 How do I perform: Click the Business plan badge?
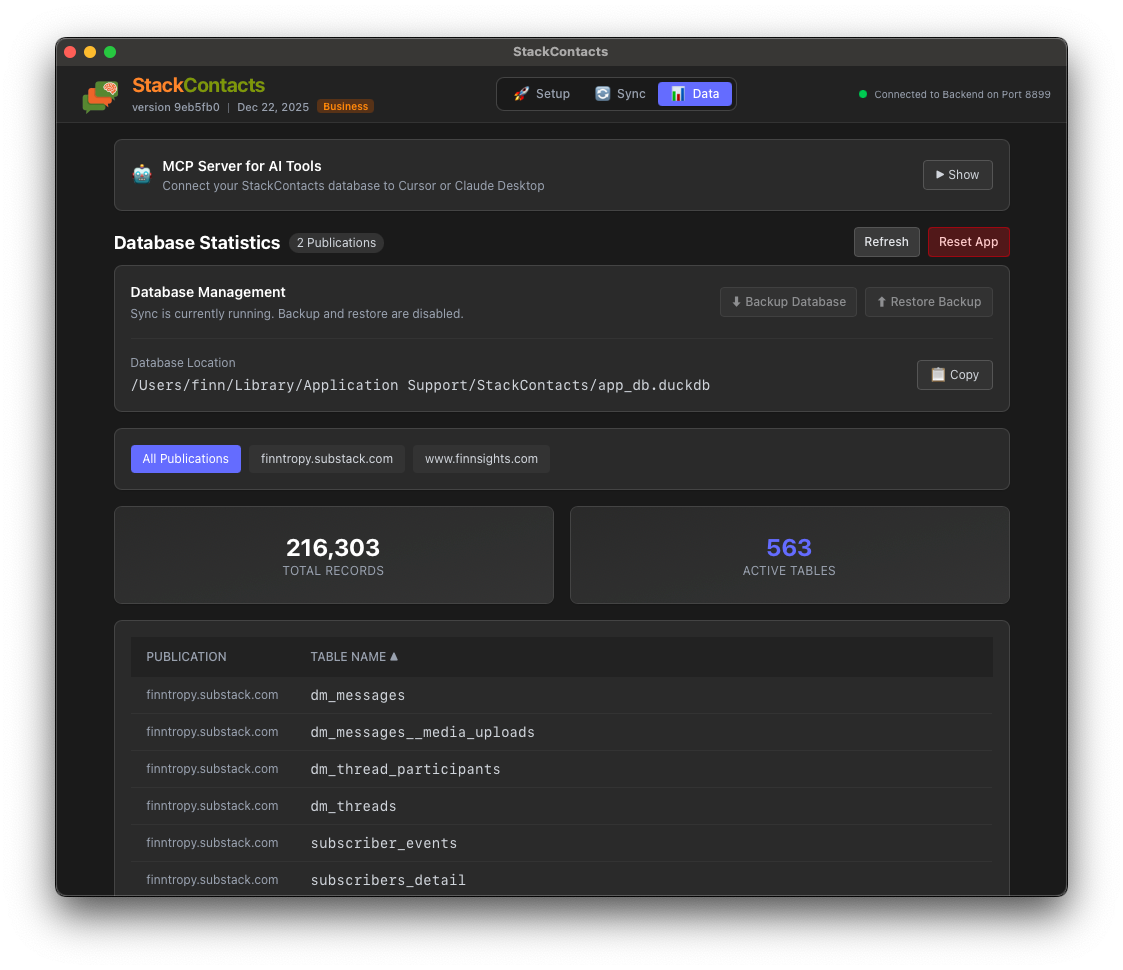tap(345, 107)
